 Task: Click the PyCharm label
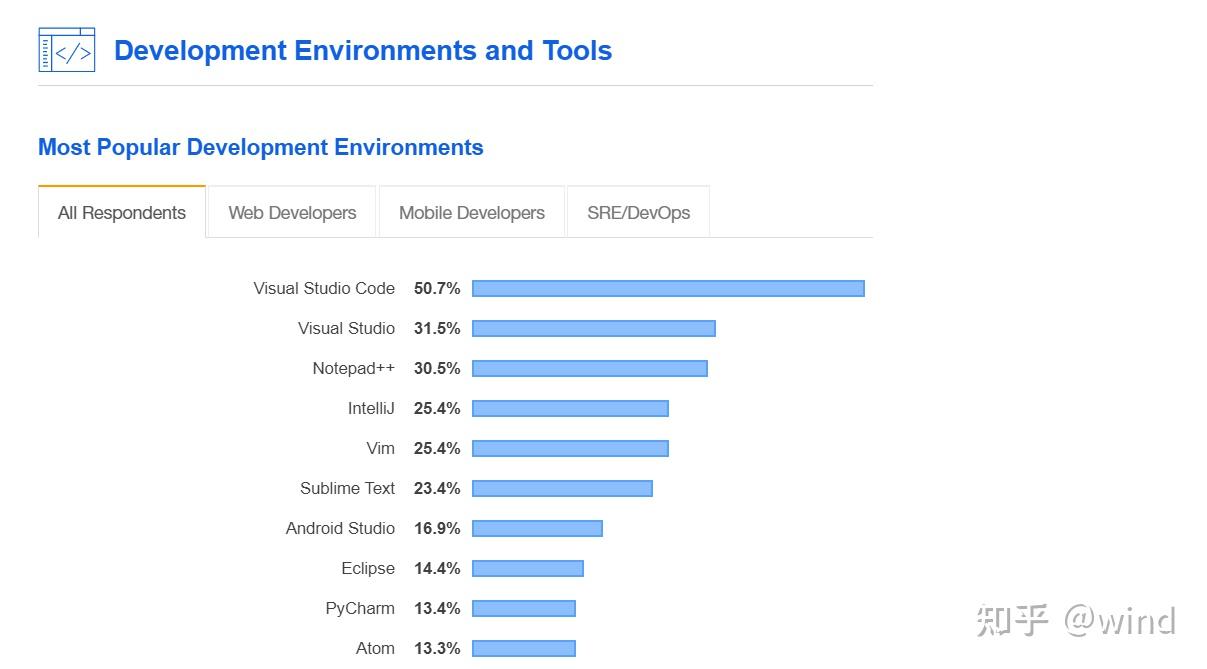(359, 608)
